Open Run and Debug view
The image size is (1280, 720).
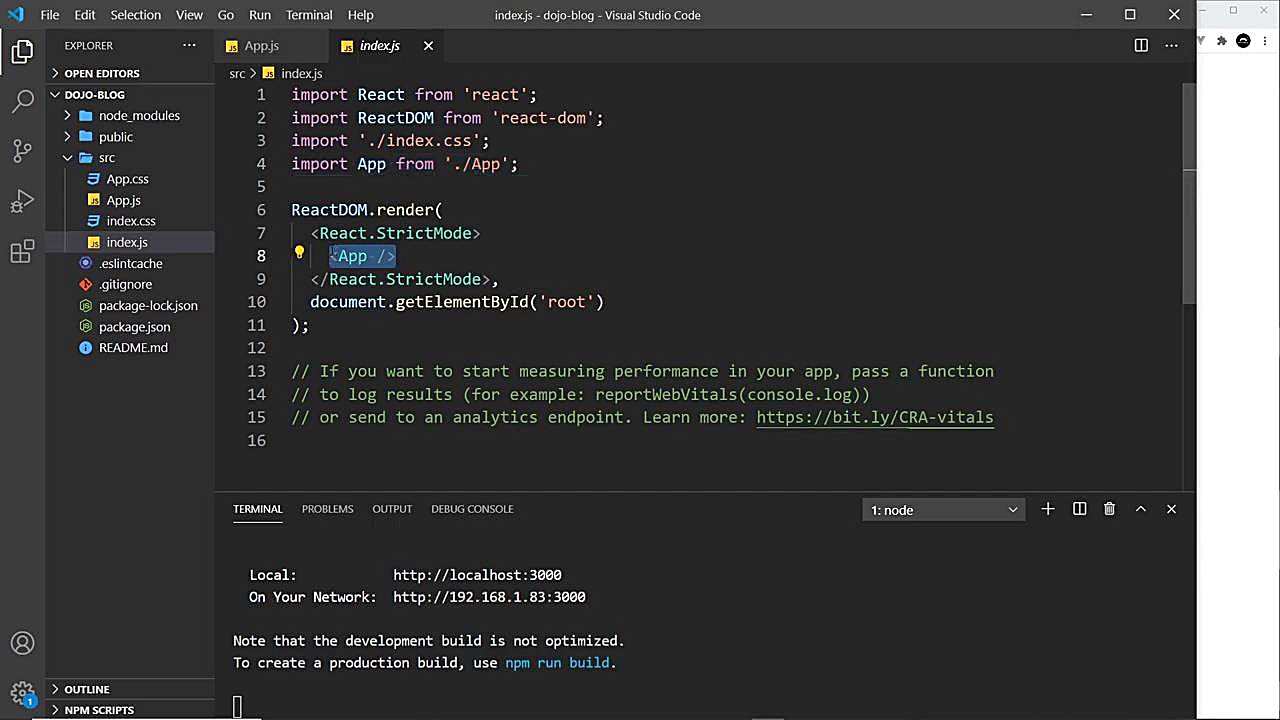[22, 201]
